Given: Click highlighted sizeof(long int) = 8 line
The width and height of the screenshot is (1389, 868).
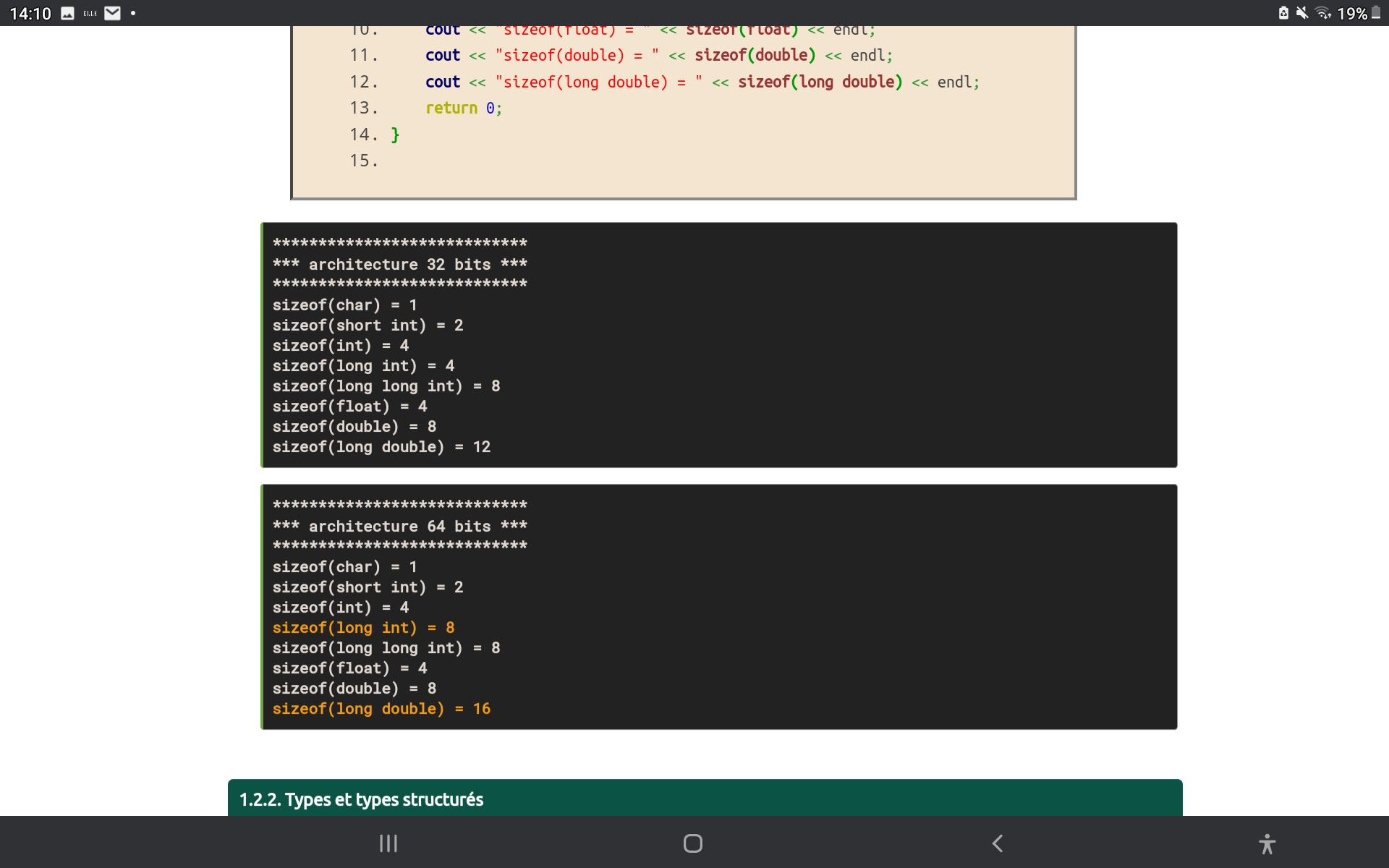Looking at the screenshot, I should coord(363,628).
